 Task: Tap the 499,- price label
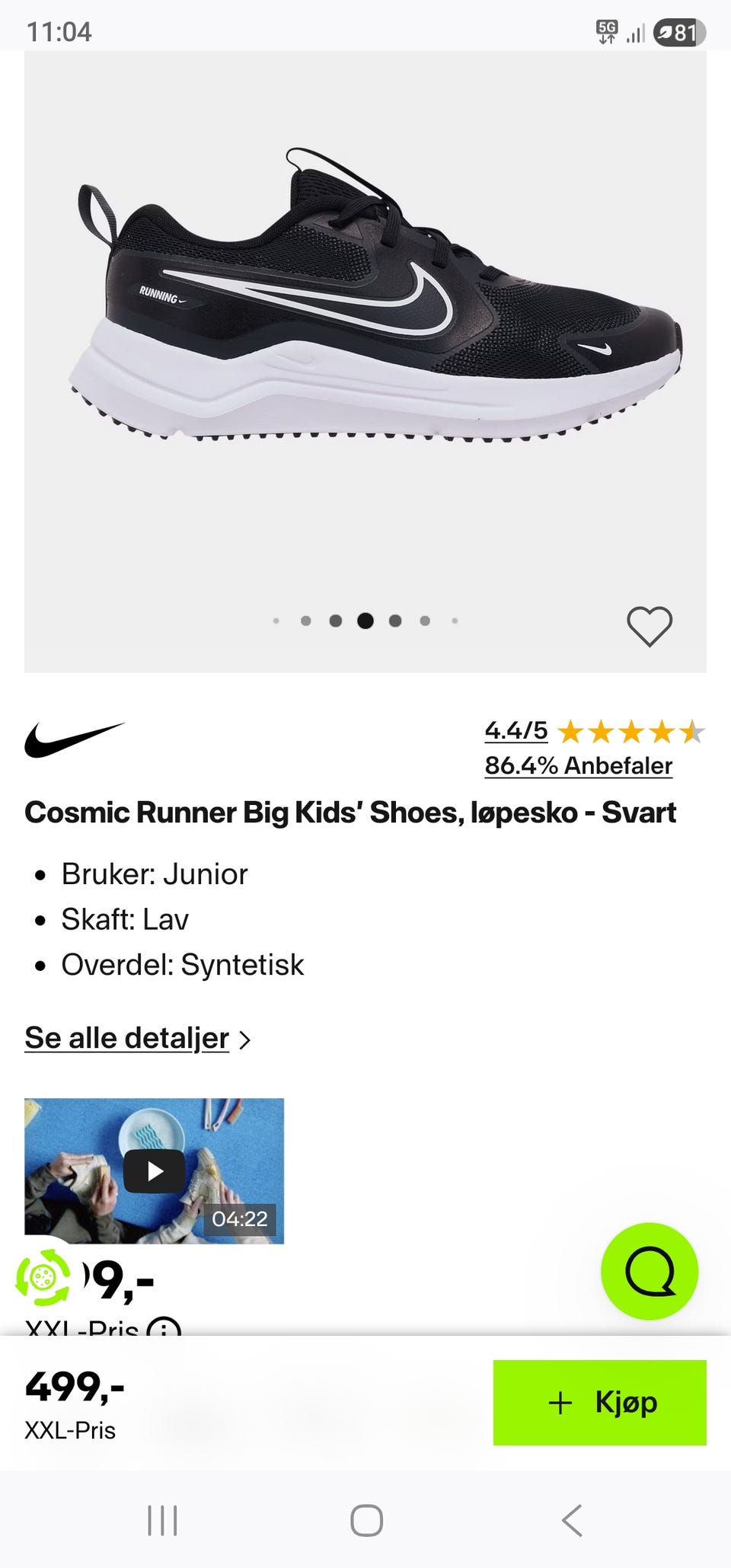75,1387
